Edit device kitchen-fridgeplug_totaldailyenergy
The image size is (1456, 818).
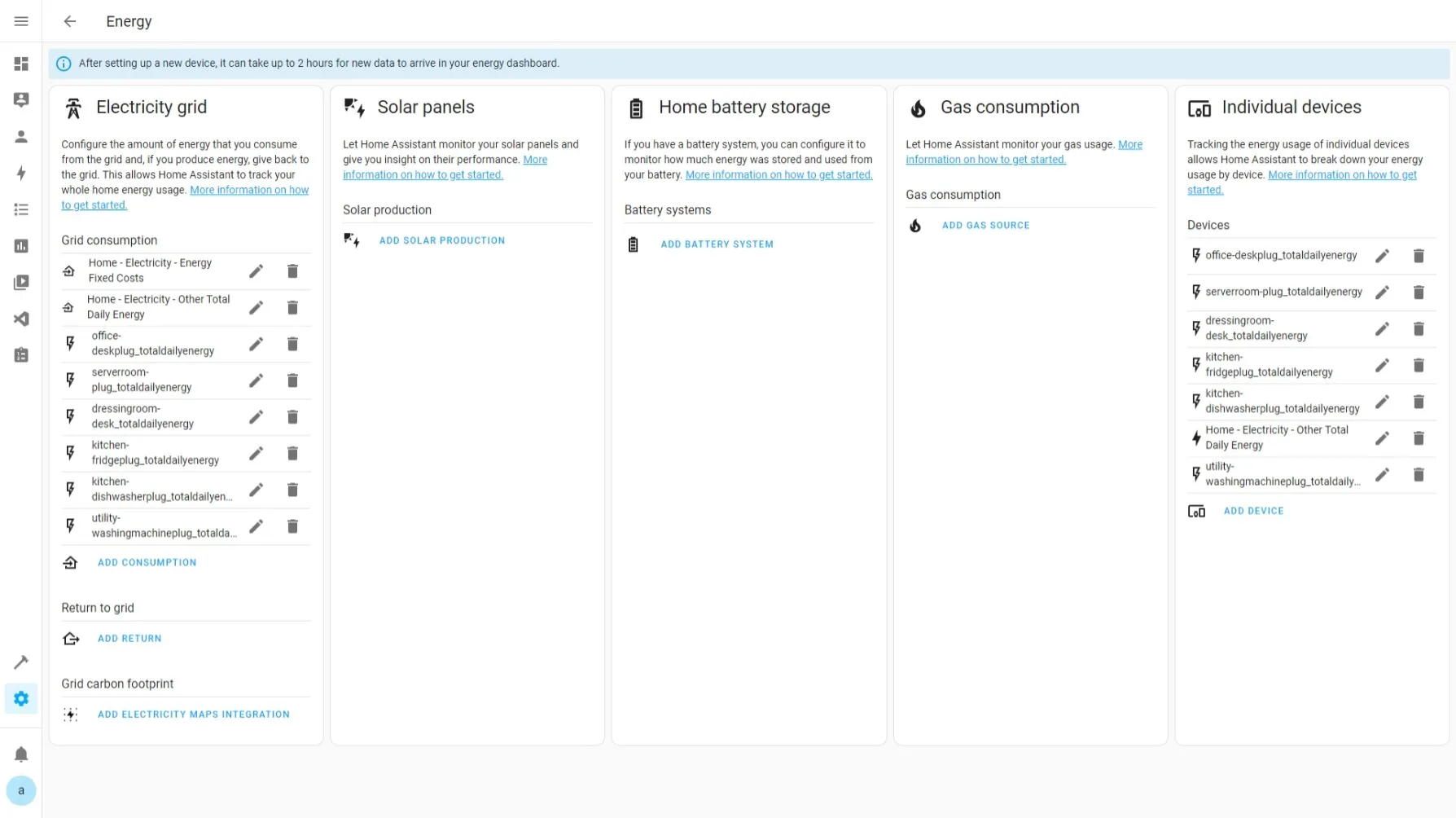click(x=1382, y=365)
